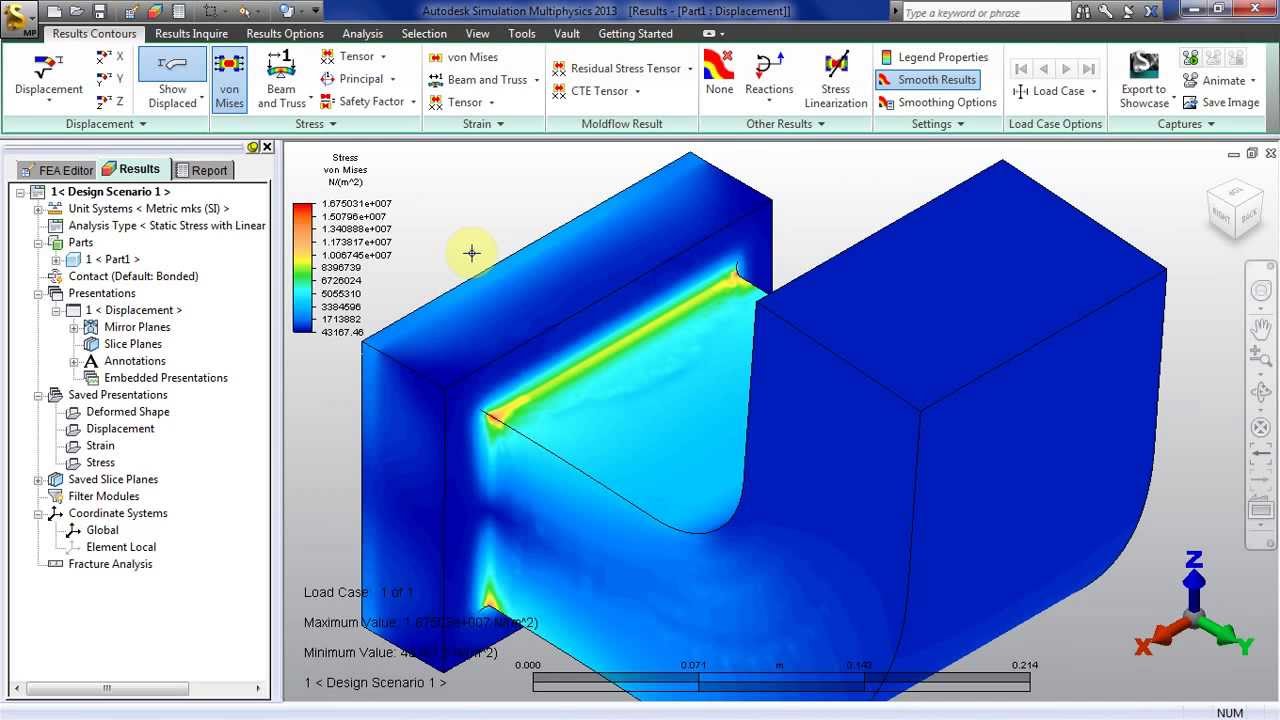The width and height of the screenshot is (1280, 720).
Task: Select Strain saved presentation
Action: click(100, 446)
